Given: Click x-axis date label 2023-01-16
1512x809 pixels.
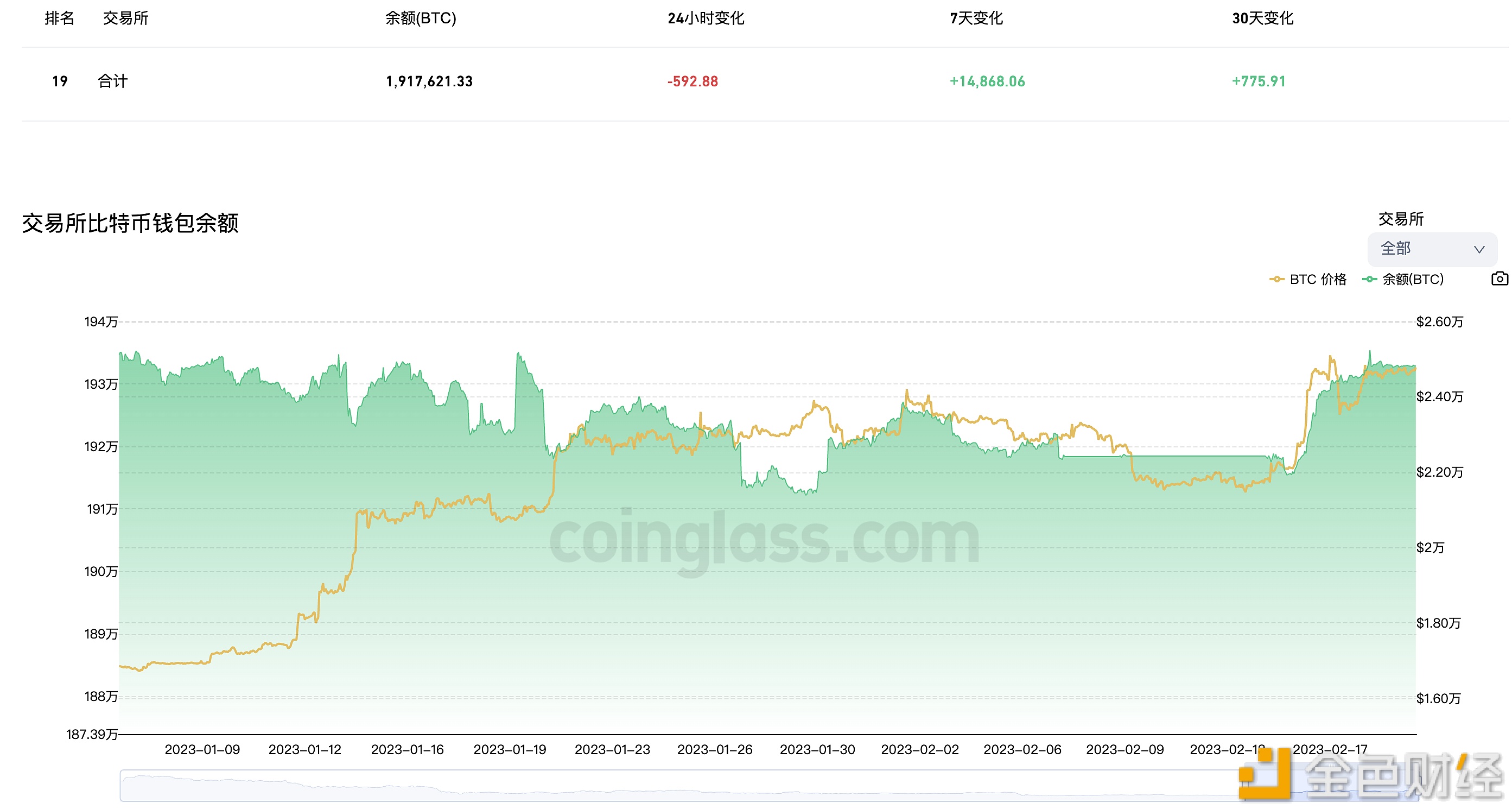Looking at the screenshot, I should tap(408, 750).
